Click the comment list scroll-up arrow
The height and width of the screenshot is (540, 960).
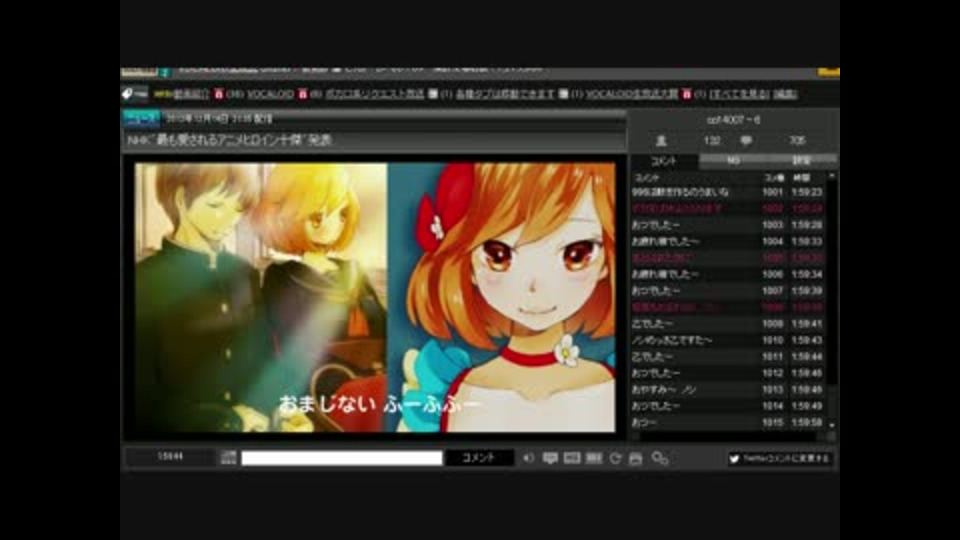[831, 176]
